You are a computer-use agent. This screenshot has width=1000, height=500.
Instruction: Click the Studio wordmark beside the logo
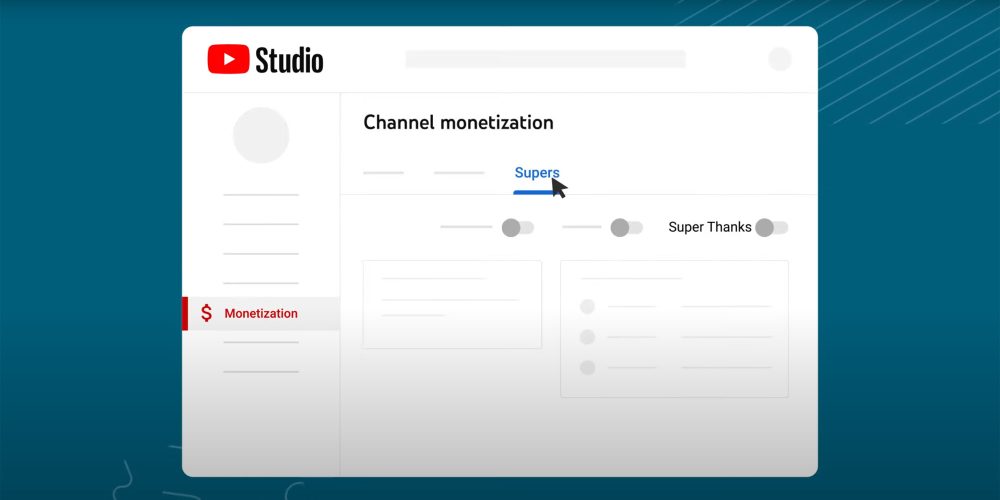point(289,60)
